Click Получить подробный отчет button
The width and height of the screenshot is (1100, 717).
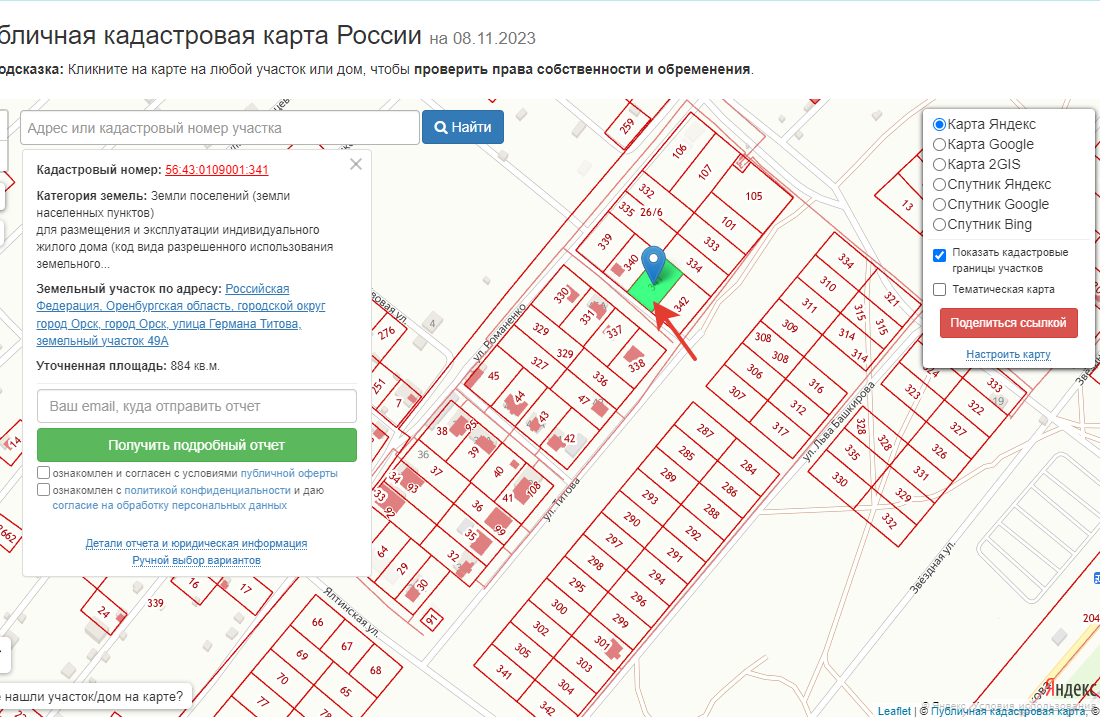[x=196, y=445]
